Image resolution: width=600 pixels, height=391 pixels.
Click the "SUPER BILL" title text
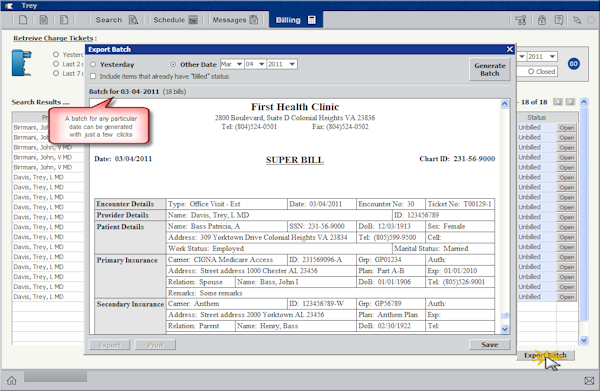(295, 160)
